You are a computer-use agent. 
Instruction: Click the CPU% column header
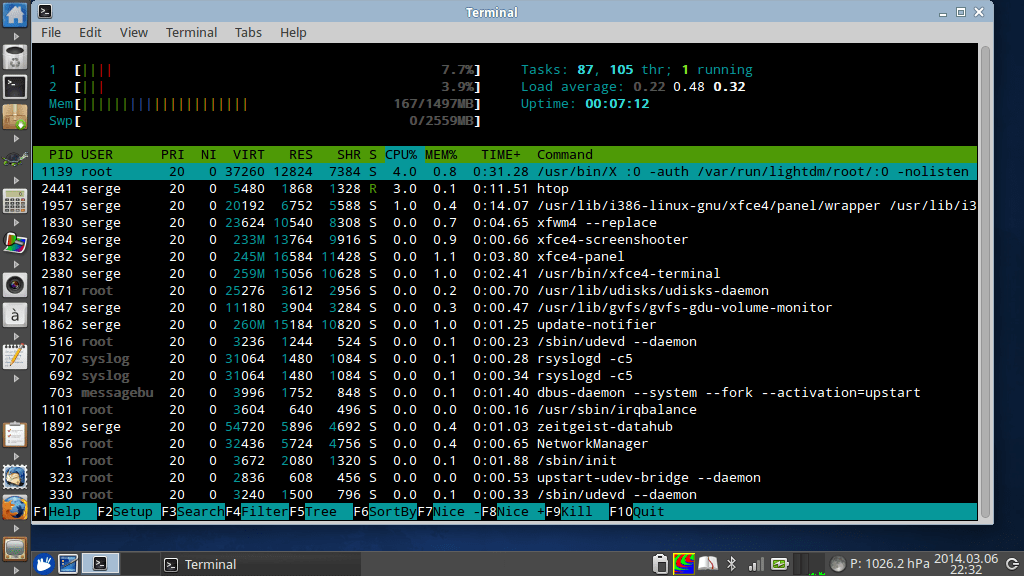(x=400, y=155)
